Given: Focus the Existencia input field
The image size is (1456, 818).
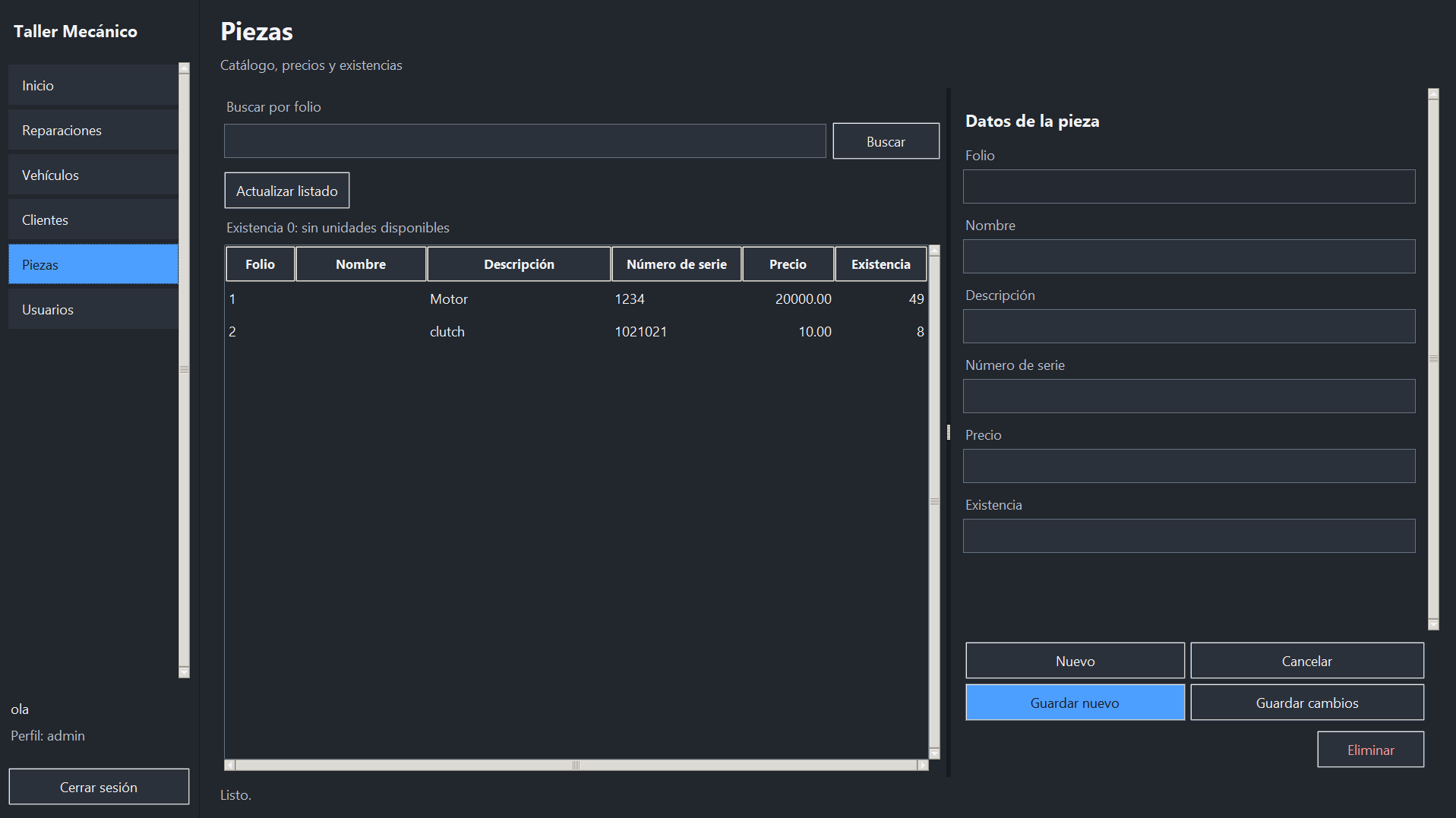Looking at the screenshot, I should pyautogui.click(x=1189, y=535).
